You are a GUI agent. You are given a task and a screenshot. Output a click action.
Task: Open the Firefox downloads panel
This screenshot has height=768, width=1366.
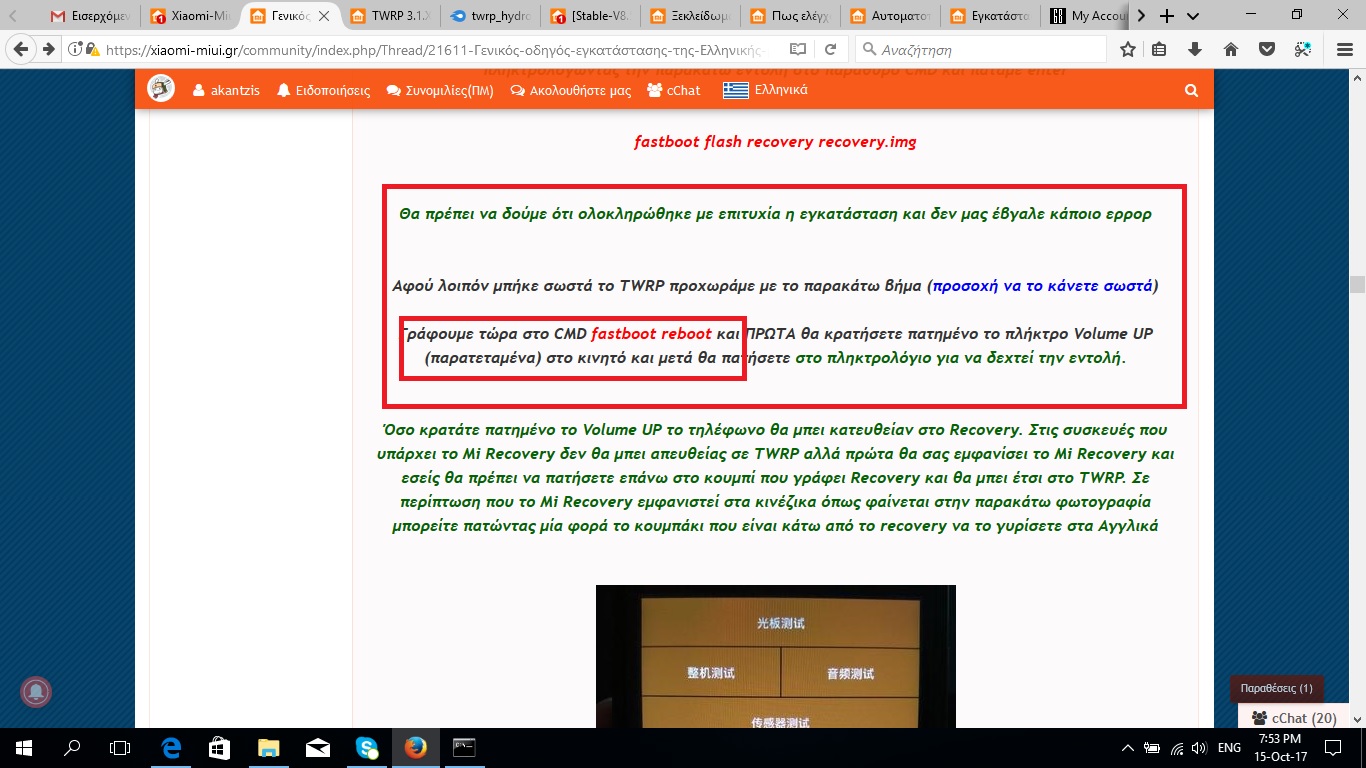pyautogui.click(x=1195, y=49)
